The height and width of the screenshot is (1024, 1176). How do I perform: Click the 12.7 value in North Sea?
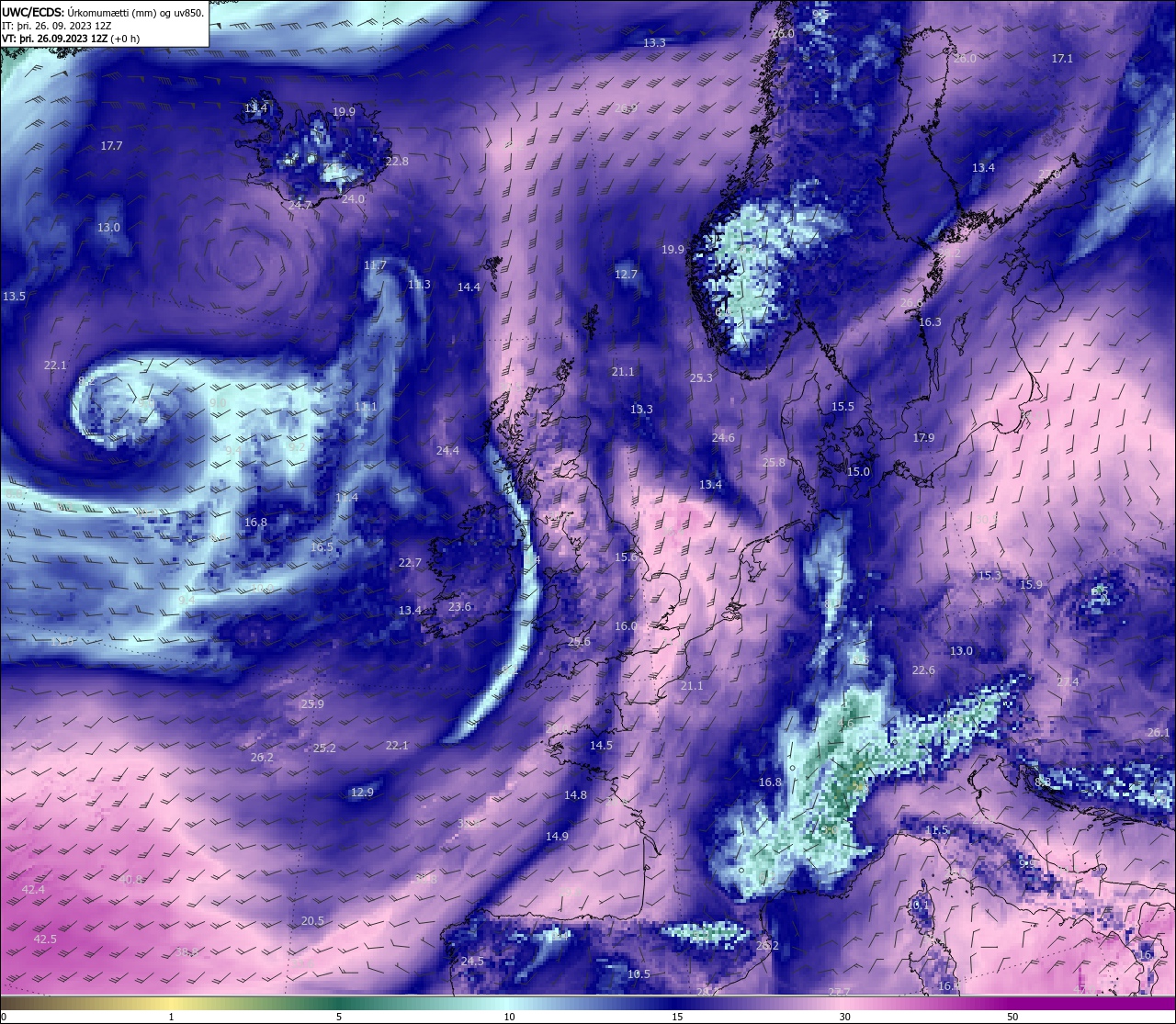click(626, 275)
